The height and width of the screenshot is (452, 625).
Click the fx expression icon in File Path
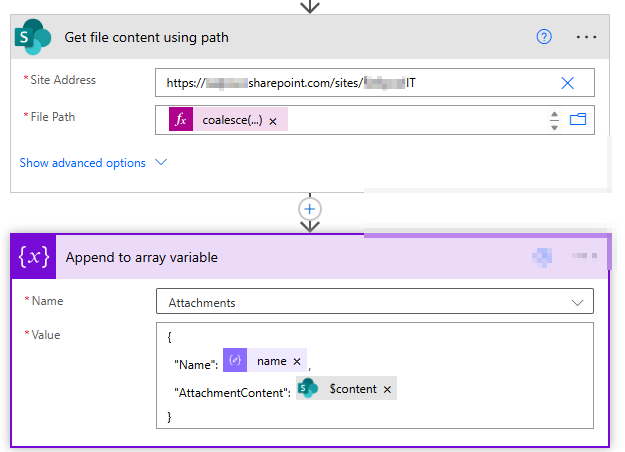(x=181, y=120)
